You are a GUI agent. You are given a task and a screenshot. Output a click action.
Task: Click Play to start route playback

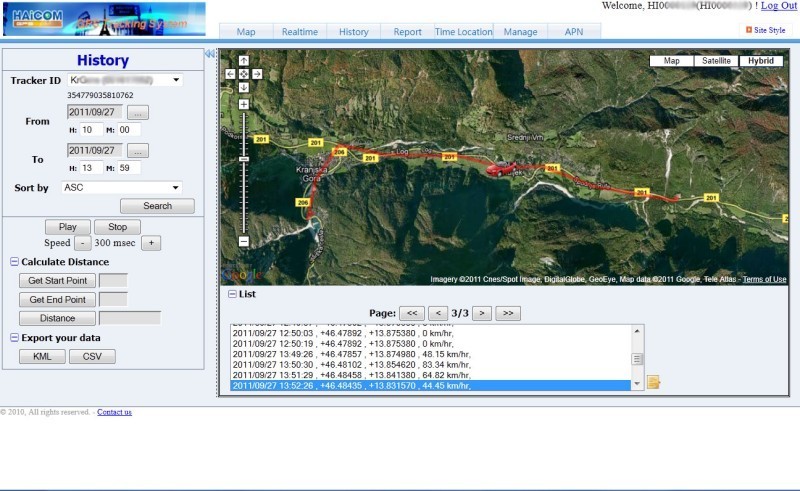pyautogui.click(x=67, y=227)
